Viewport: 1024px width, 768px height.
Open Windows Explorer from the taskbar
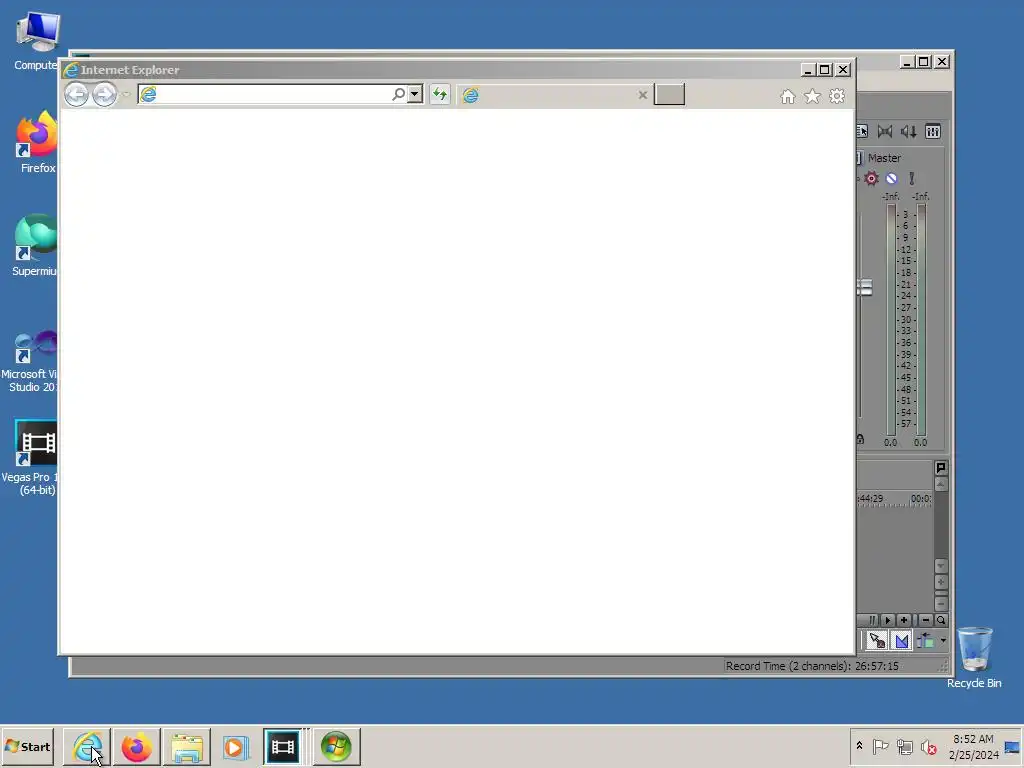(x=187, y=747)
